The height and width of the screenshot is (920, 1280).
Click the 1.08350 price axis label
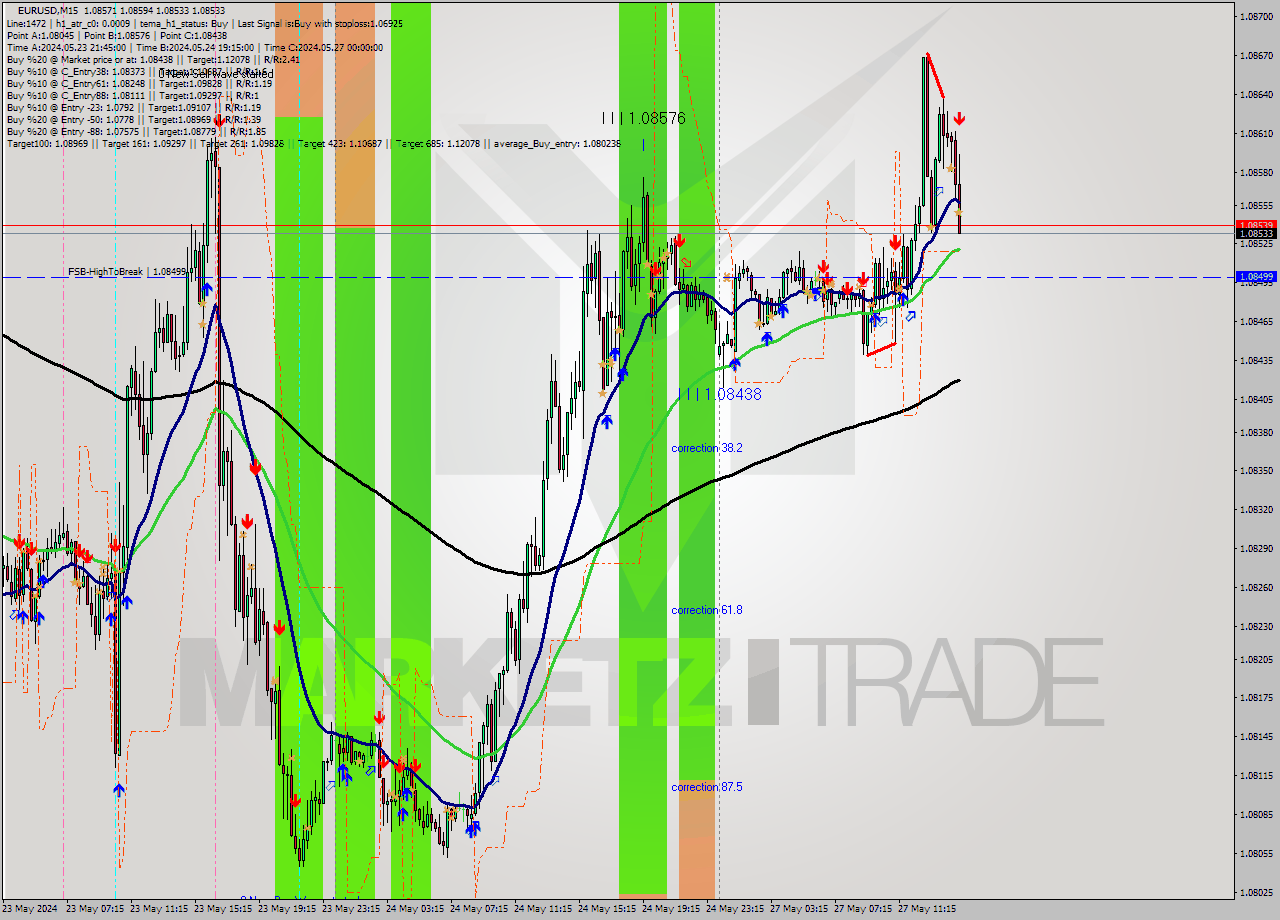pos(1255,470)
